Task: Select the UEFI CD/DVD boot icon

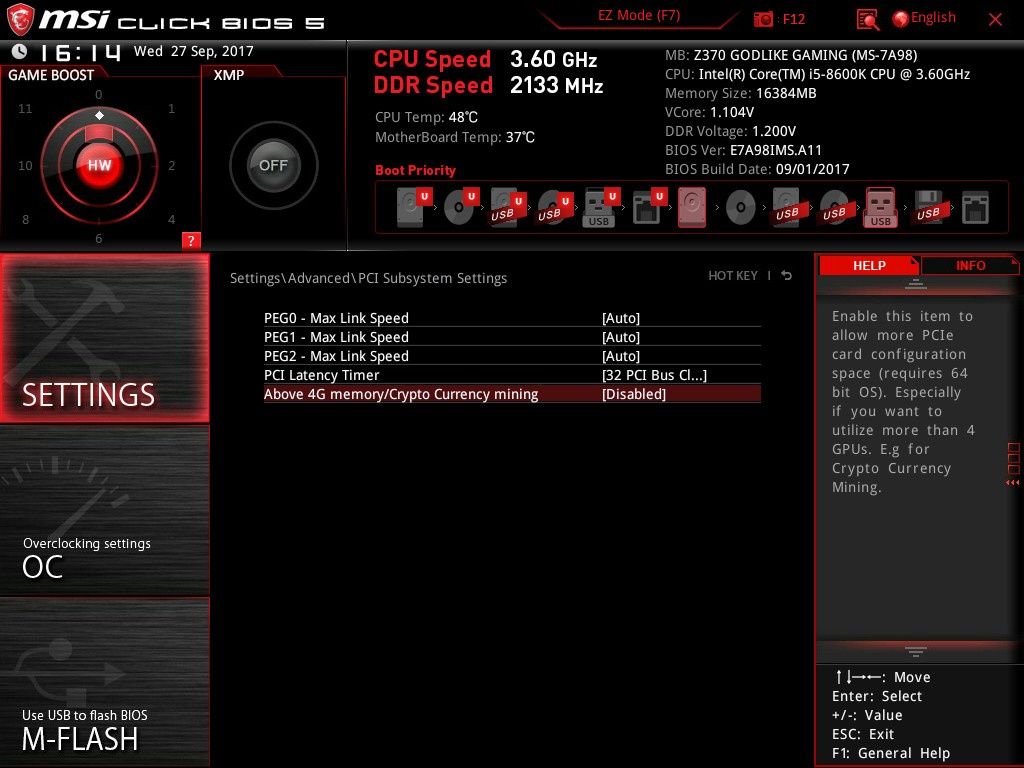Action: point(461,207)
